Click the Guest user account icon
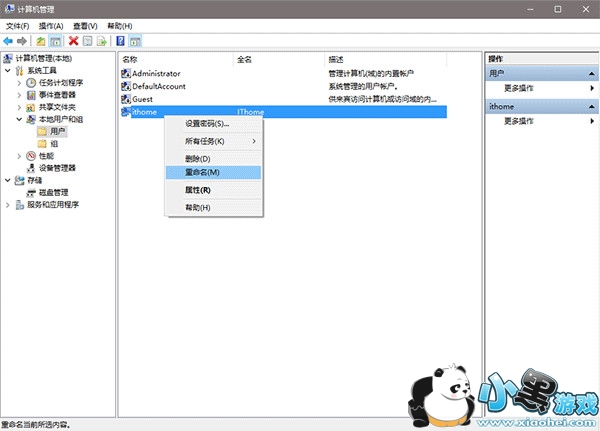 click(x=126, y=99)
